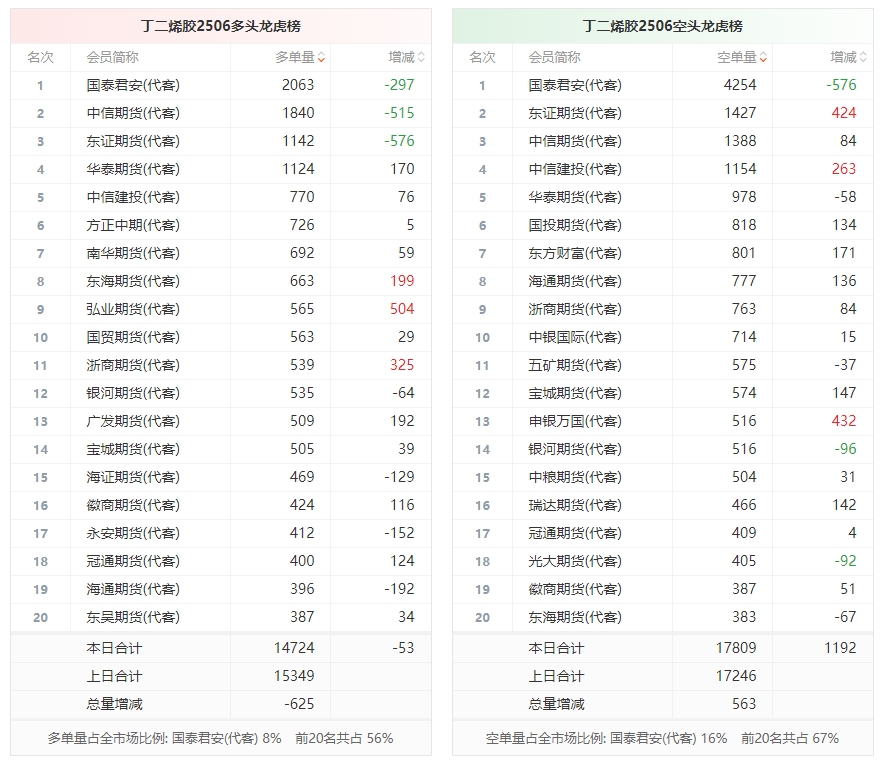Click 中信期货(代客) in long table rank 2
Screen dimensions: 885x765
point(133,113)
